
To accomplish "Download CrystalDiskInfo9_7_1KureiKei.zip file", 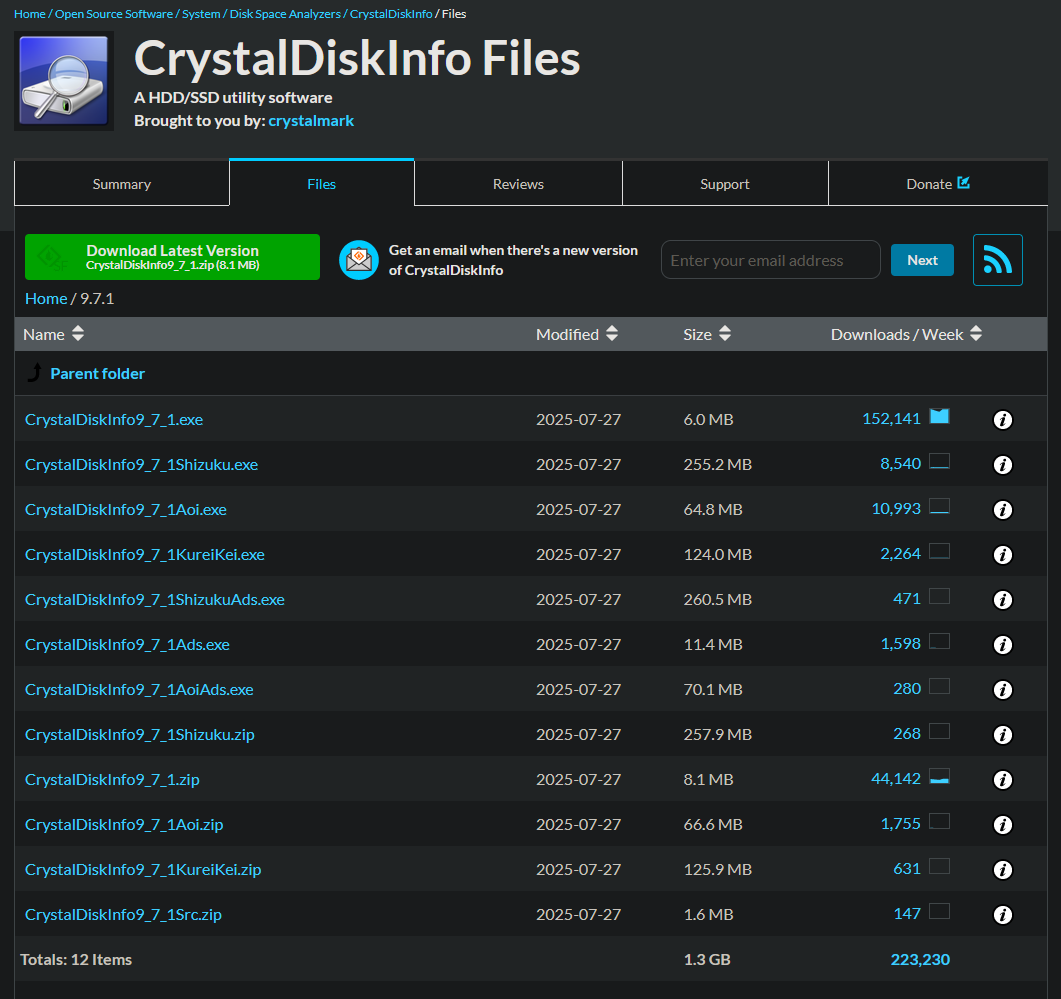I will (x=143, y=870).
